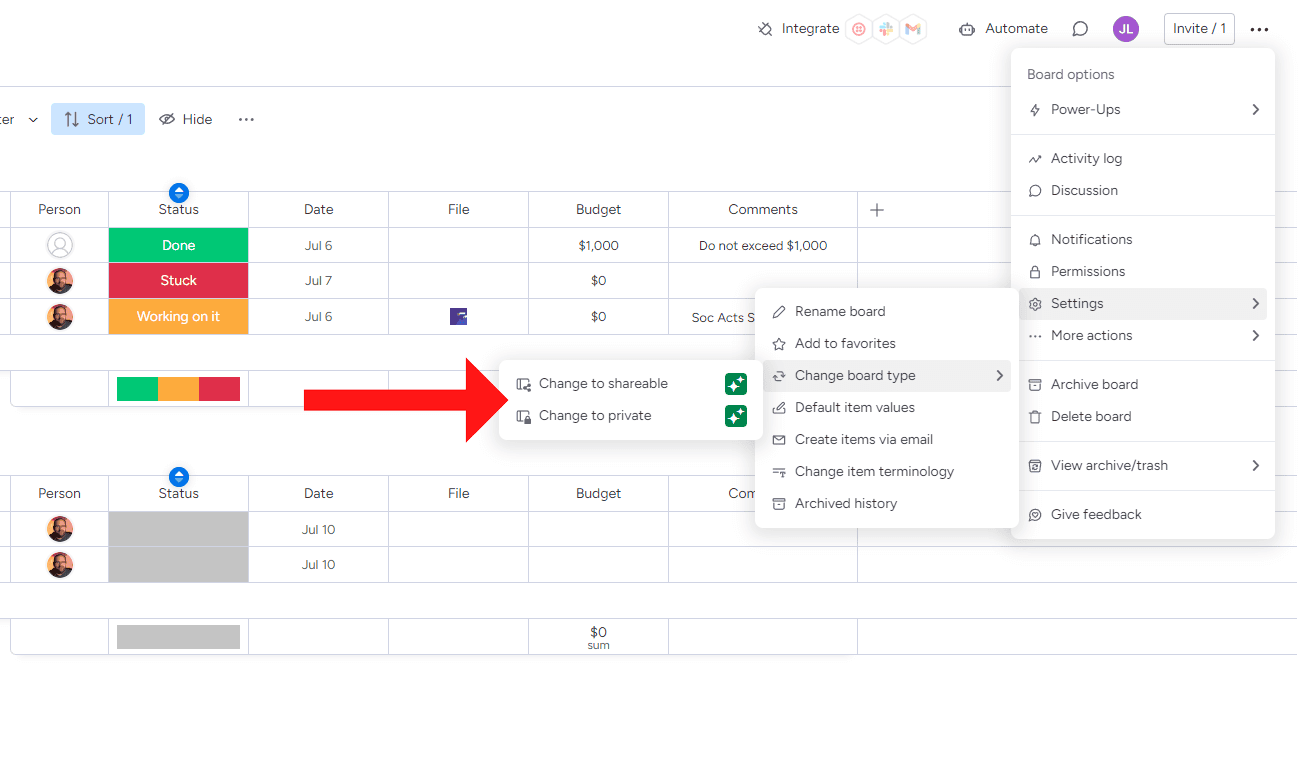Open Notifications in board options
The height and width of the screenshot is (784, 1307).
(1143, 240)
